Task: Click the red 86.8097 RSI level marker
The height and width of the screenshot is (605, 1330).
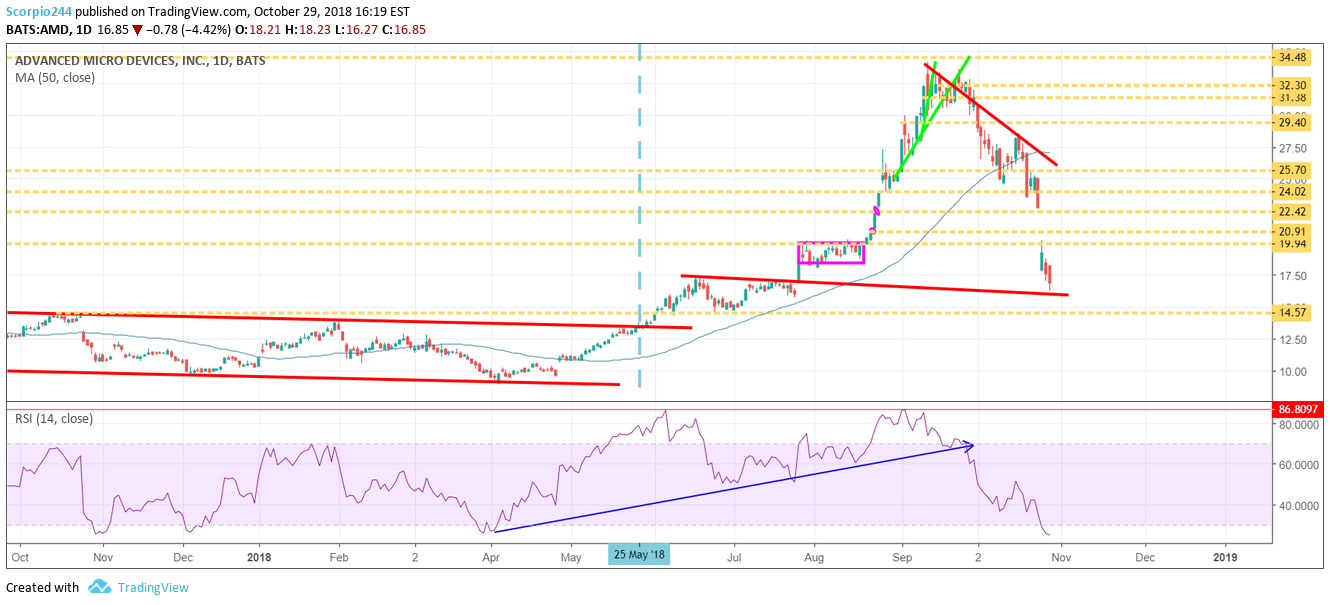Action: [1299, 407]
